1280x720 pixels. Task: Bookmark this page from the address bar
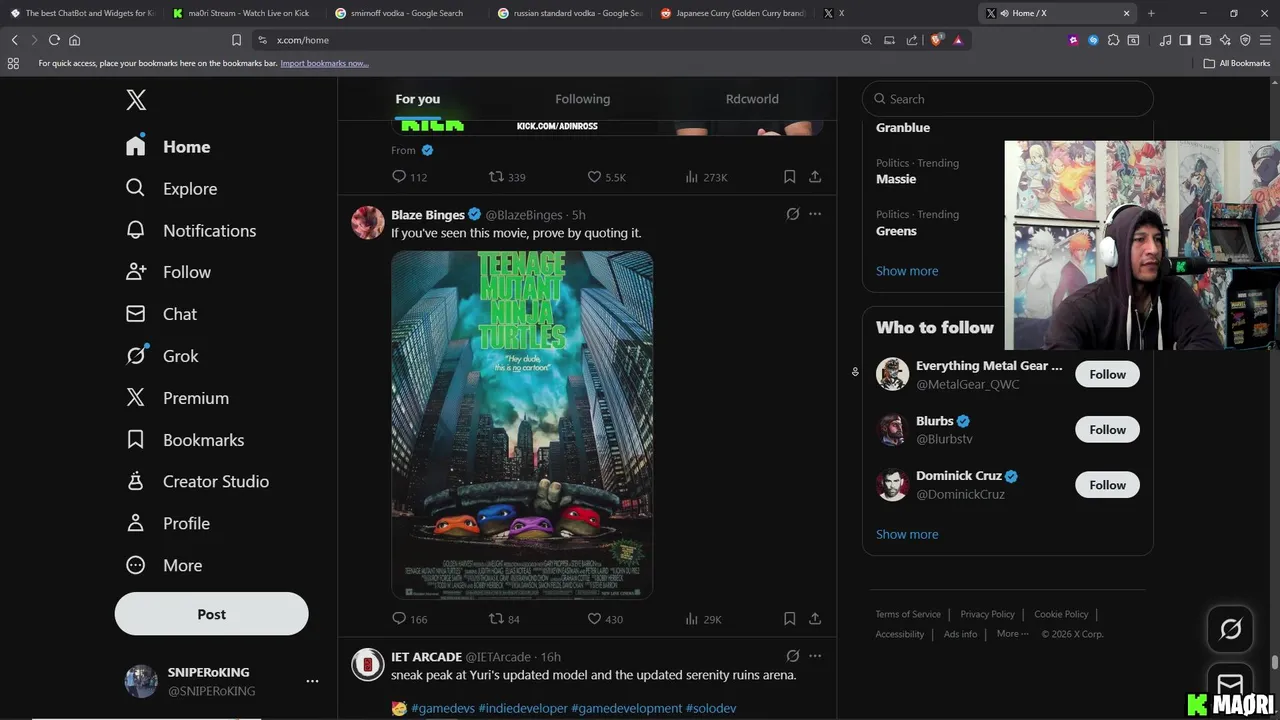[x=236, y=40]
